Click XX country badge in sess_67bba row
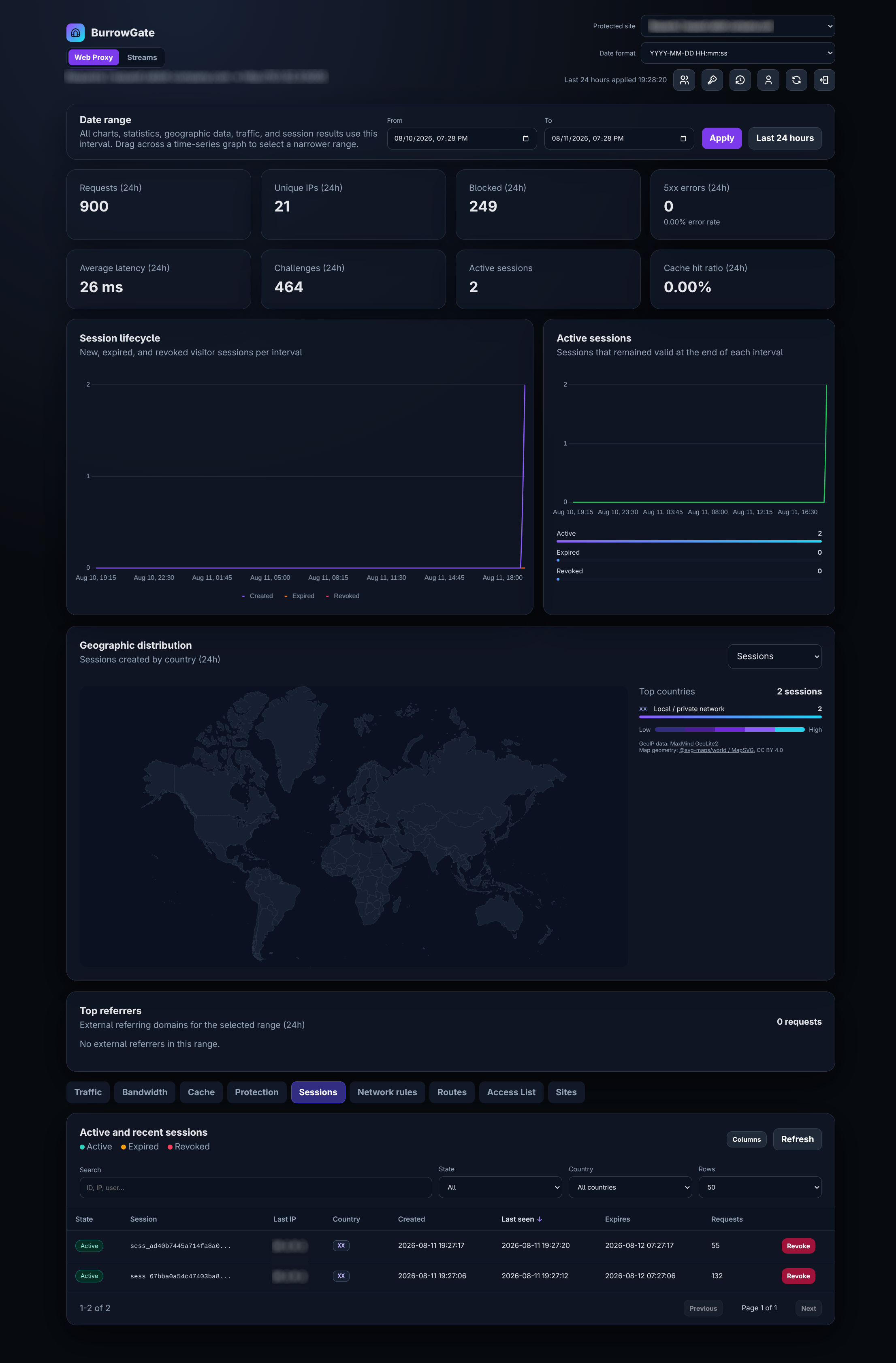 point(341,1276)
